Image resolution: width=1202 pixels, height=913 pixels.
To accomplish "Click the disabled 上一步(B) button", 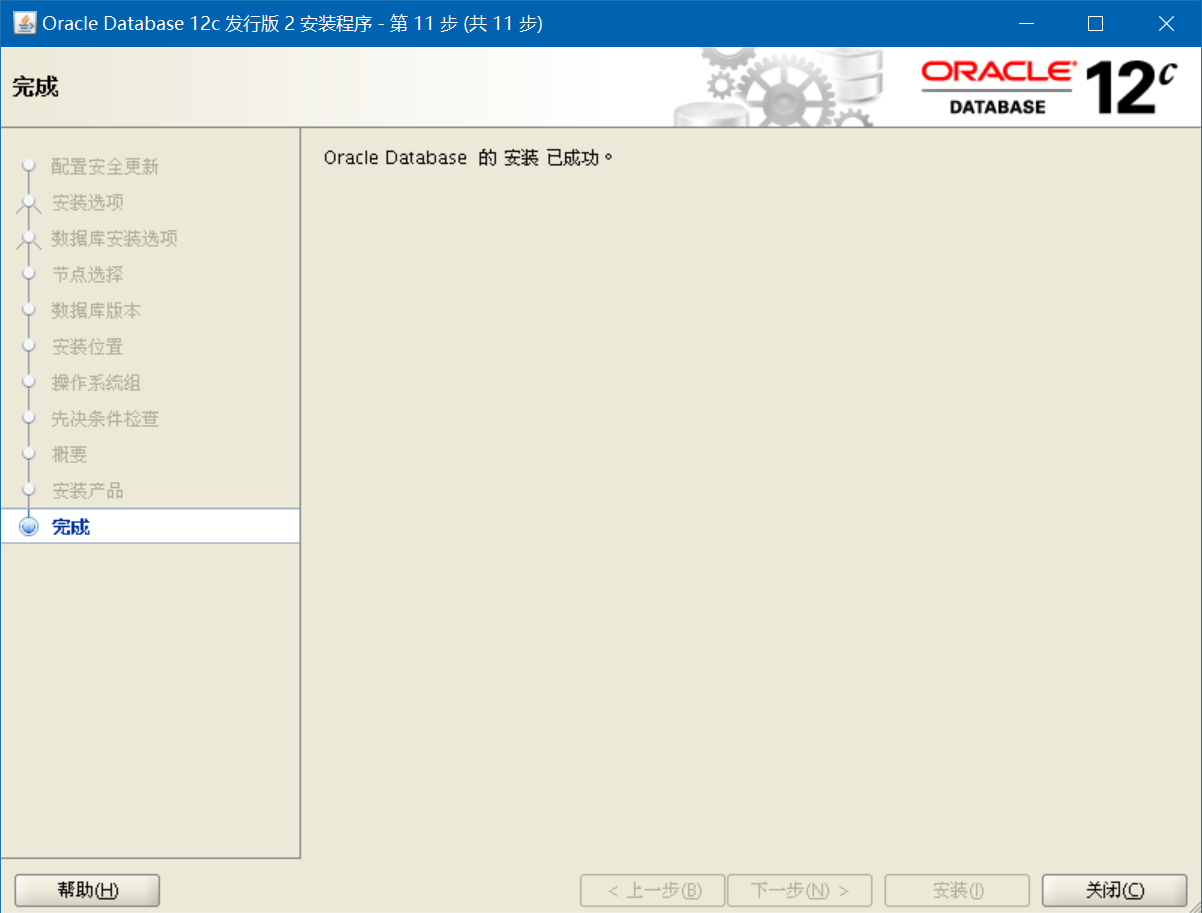I will tap(652, 890).
